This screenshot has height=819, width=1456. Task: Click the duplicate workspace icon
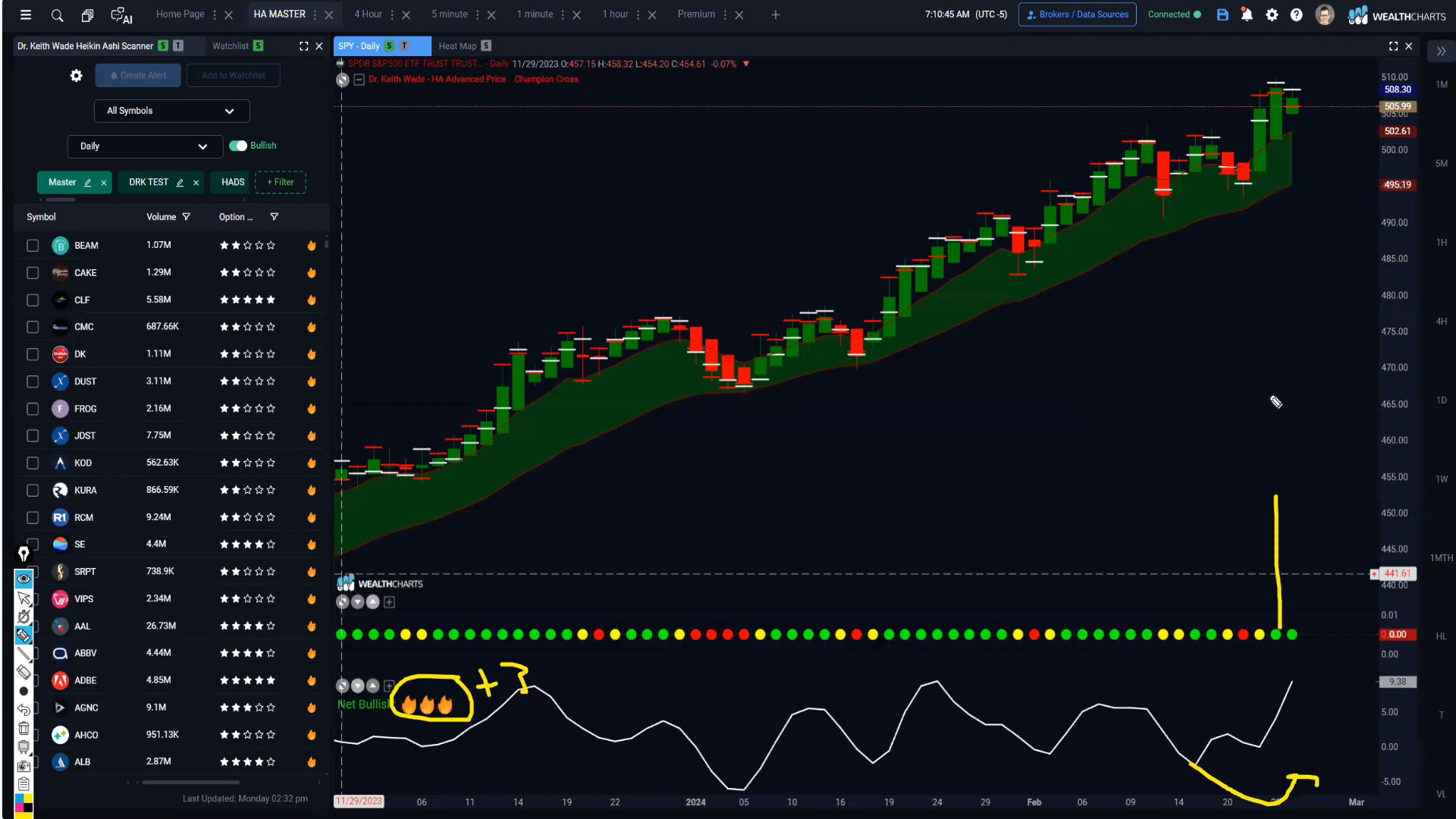[x=88, y=15]
